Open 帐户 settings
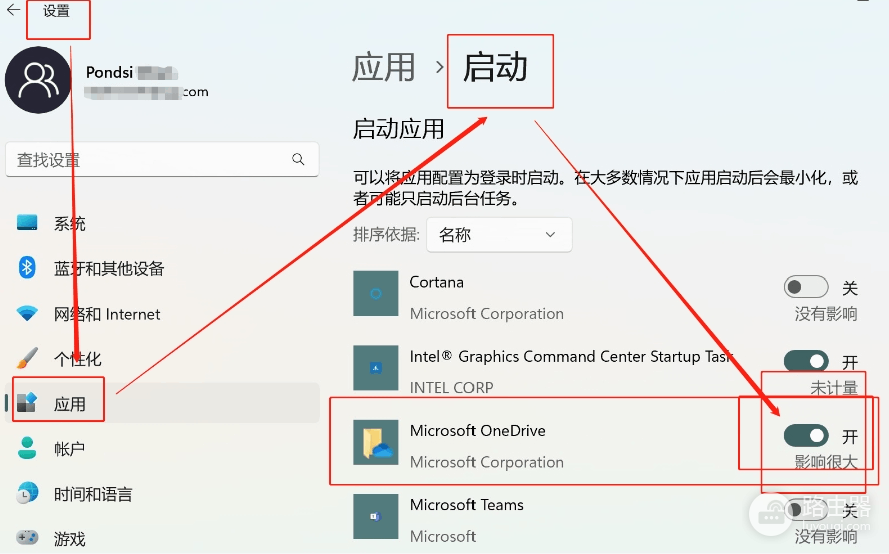Screen dimensions: 889x554 tap(162, 449)
